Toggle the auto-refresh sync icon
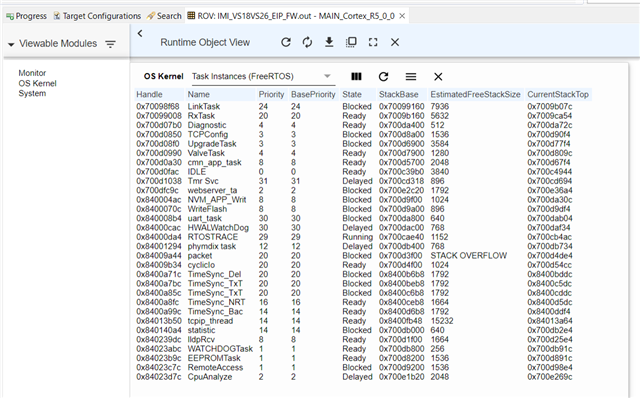640x398 pixels. tap(307, 42)
